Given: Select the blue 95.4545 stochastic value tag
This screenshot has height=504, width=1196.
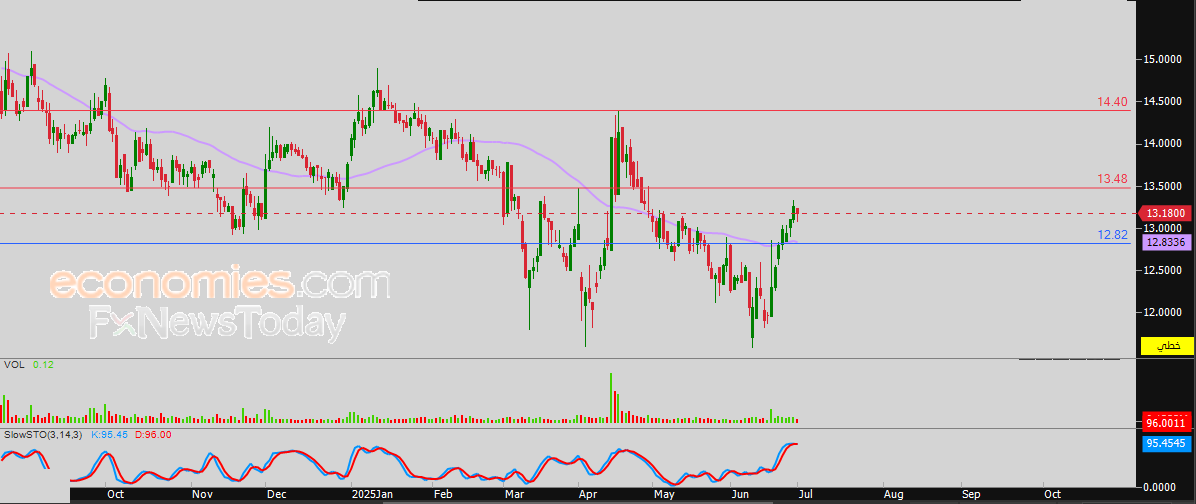Looking at the screenshot, I should tap(1167, 443).
